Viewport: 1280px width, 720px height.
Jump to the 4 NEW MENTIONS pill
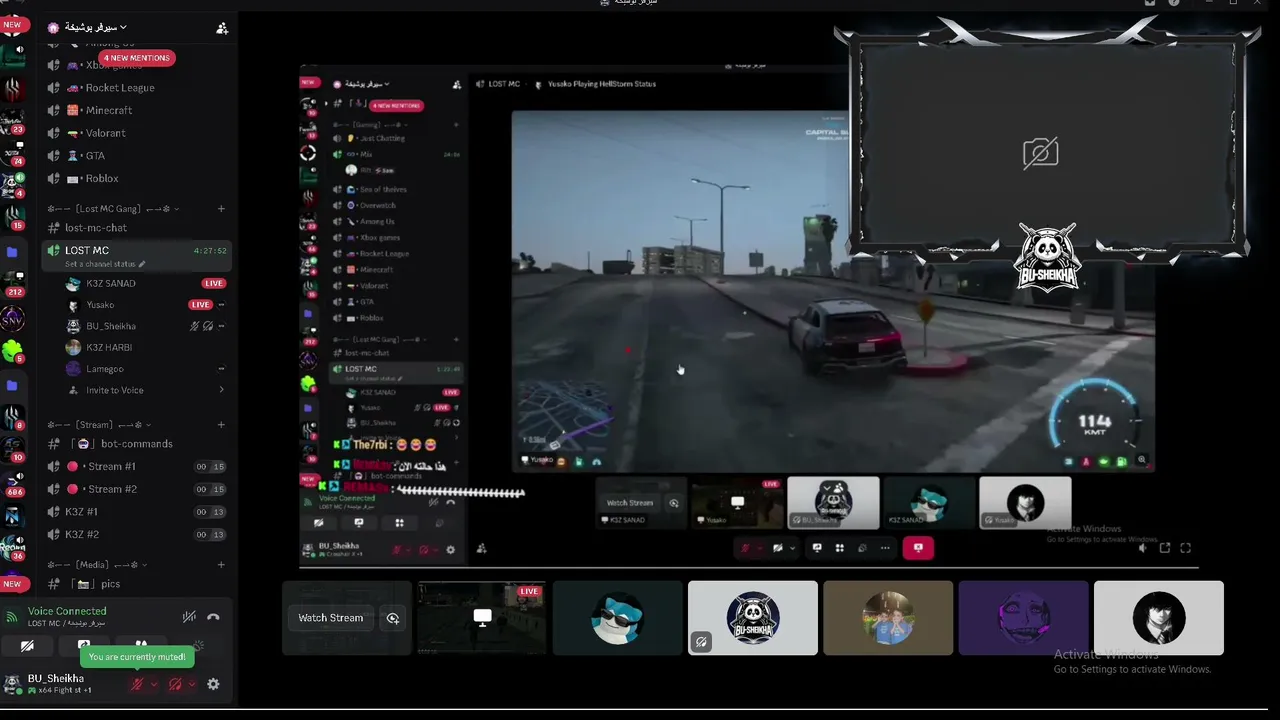click(136, 58)
